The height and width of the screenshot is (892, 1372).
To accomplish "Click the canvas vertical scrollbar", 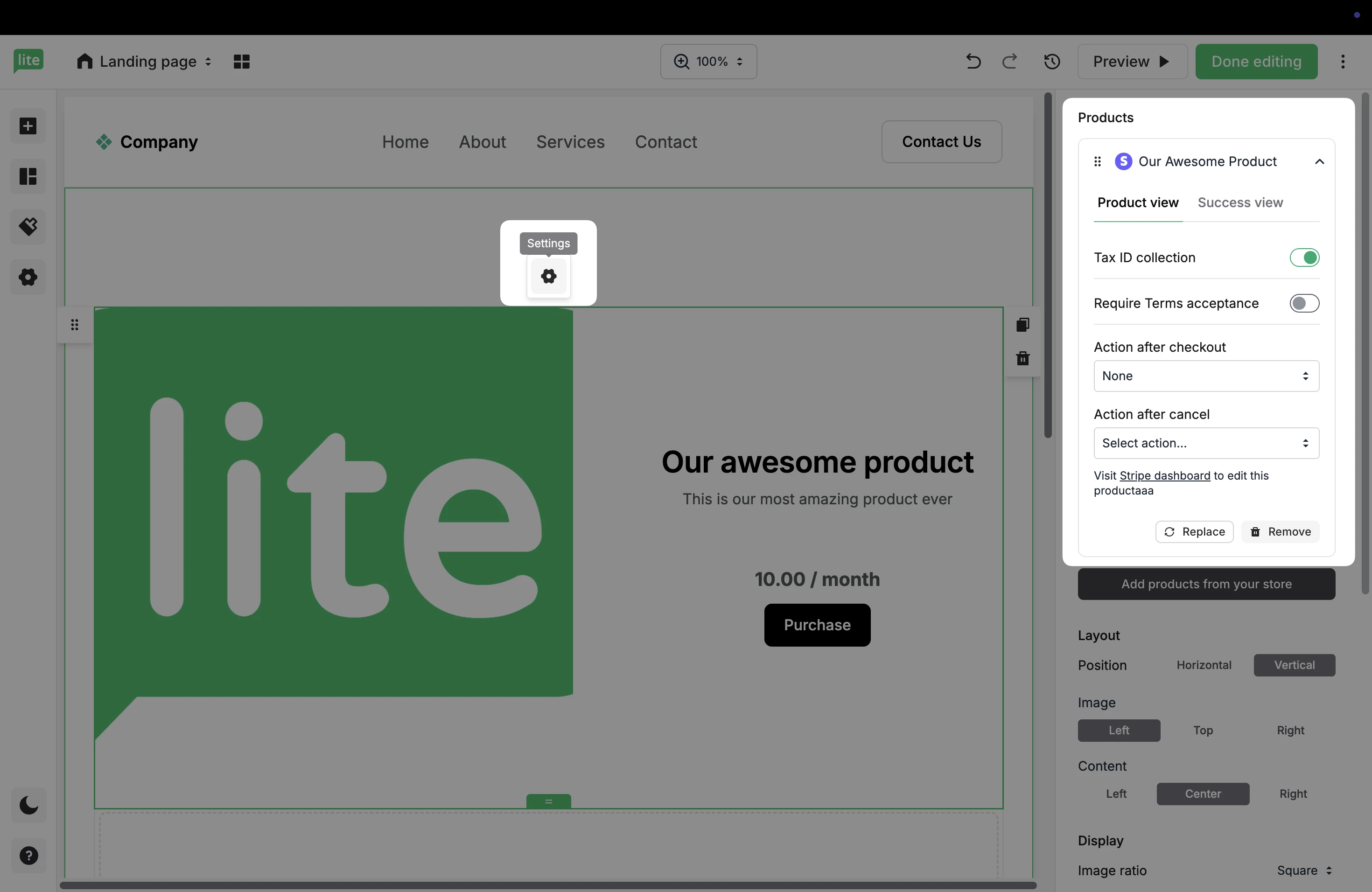I will [x=1048, y=265].
